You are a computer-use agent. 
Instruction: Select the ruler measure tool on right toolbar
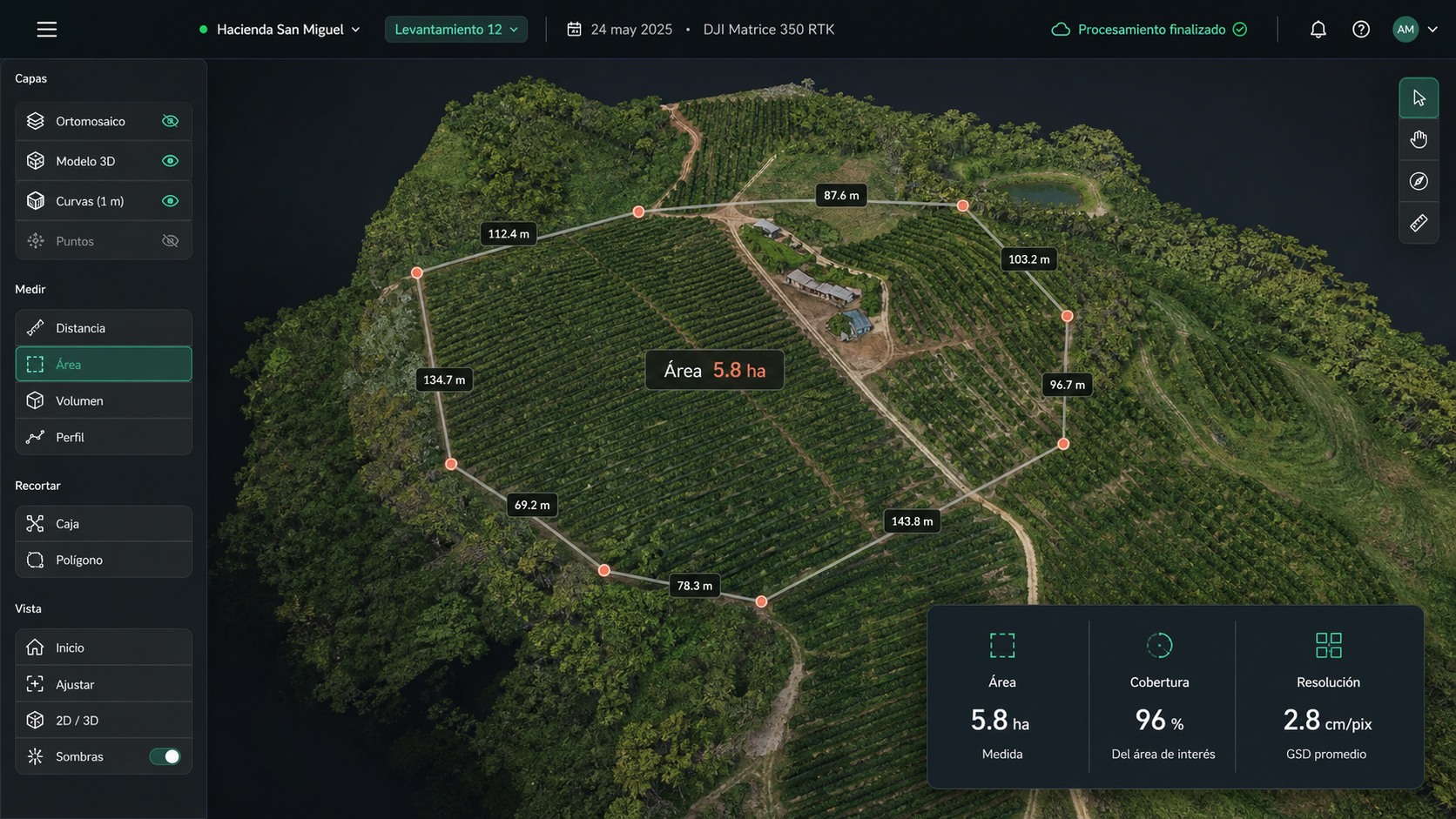pyautogui.click(x=1419, y=223)
